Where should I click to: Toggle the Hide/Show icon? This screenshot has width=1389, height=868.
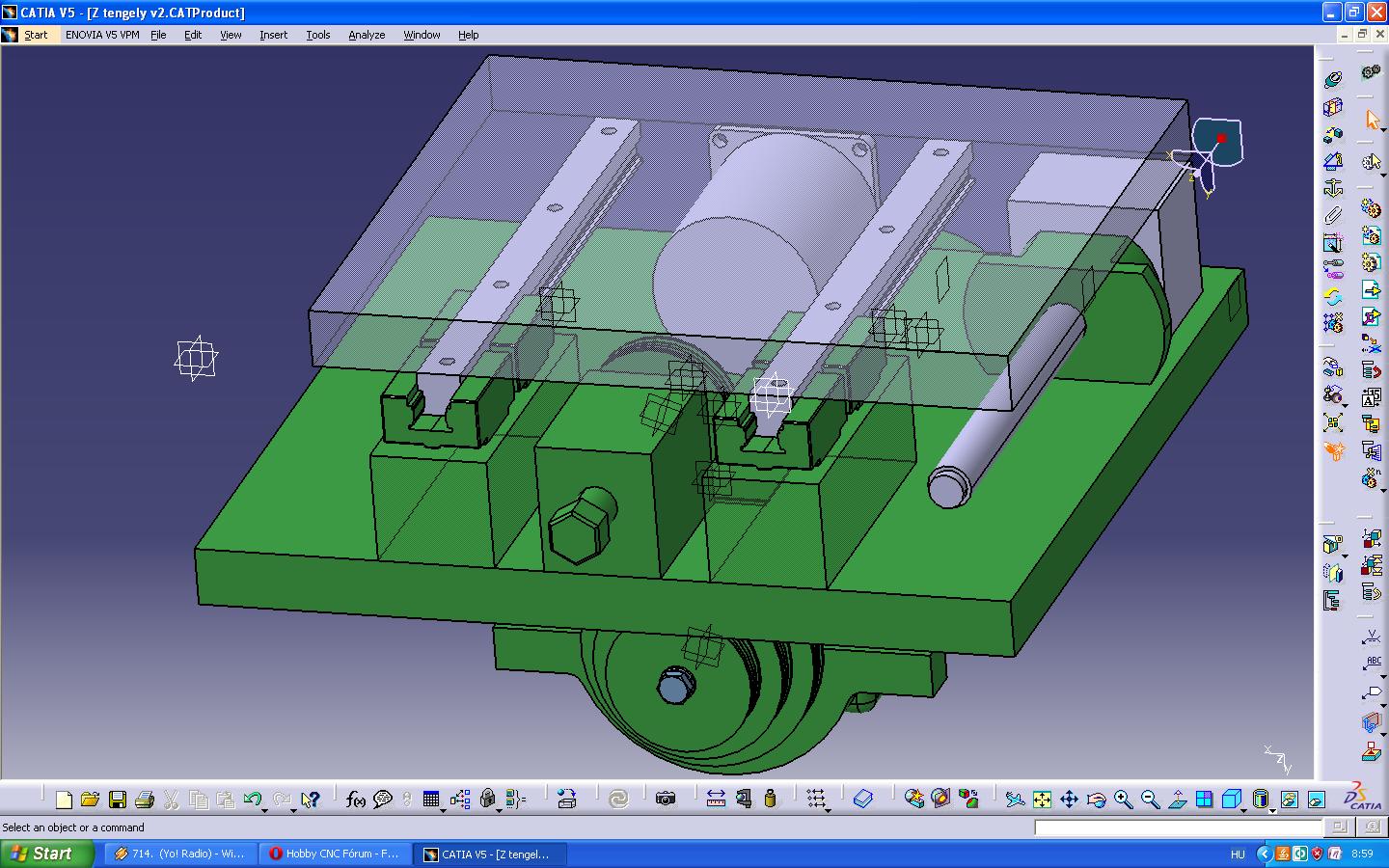[x=1289, y=799]
